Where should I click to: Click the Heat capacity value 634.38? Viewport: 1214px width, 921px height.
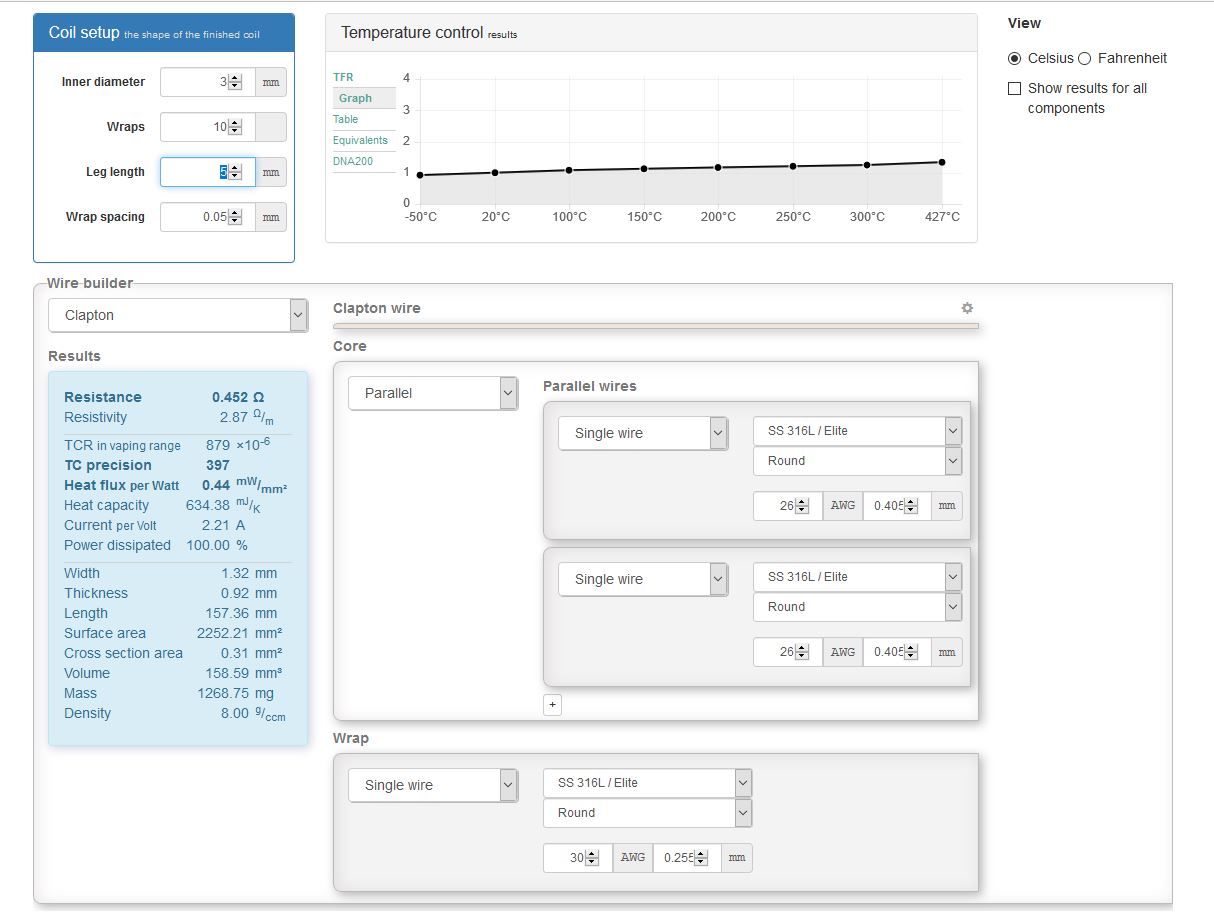[x=209, y=505]
